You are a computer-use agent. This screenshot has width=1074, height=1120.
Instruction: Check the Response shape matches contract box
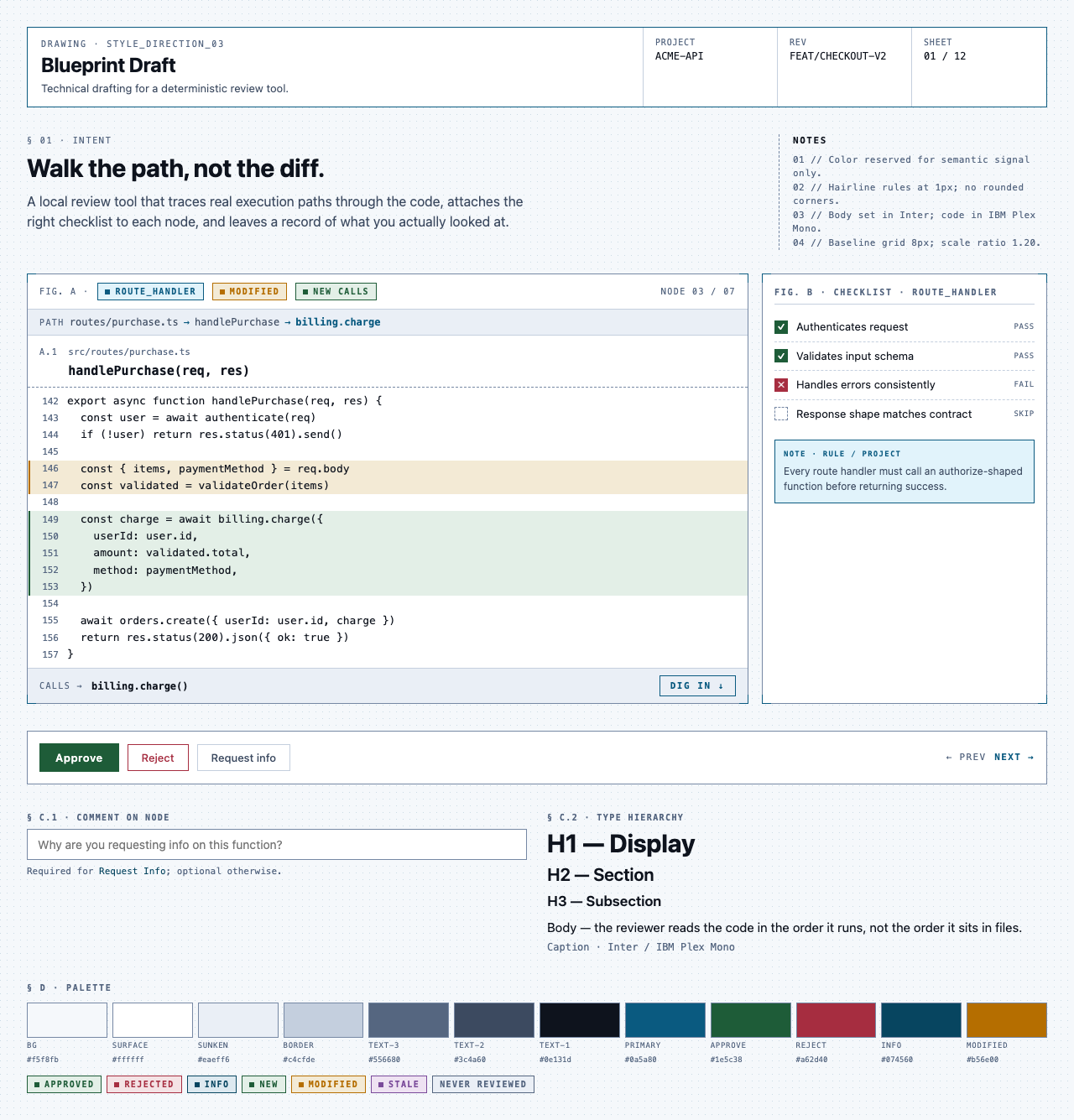(x=781, y=414)
